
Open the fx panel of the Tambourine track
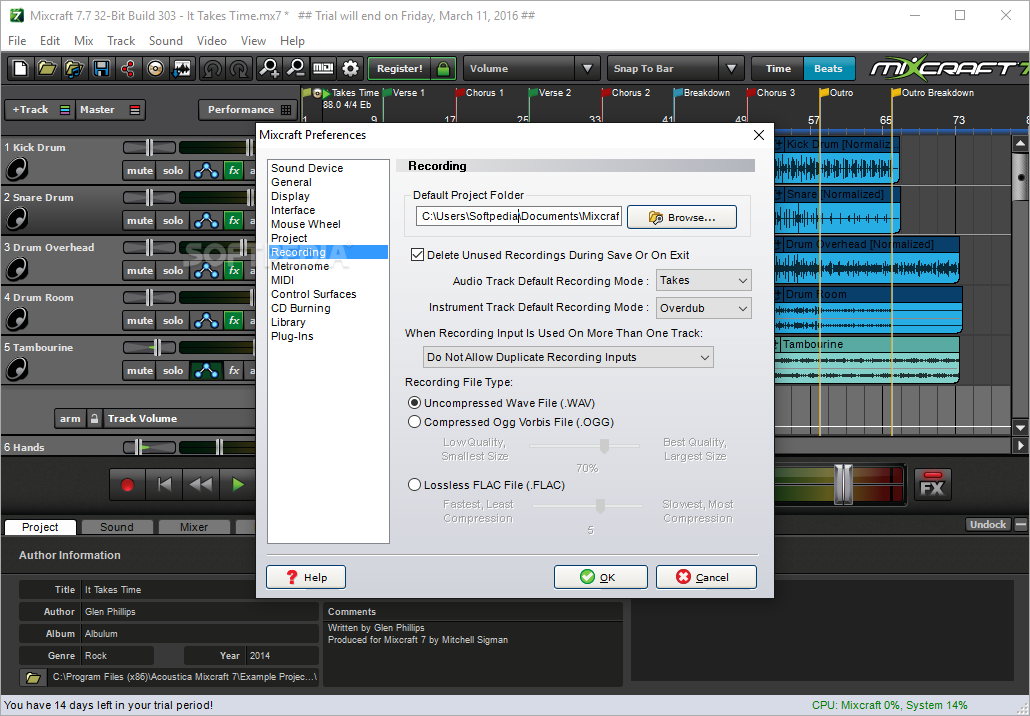pyautogui.click(x=234, y=370)
